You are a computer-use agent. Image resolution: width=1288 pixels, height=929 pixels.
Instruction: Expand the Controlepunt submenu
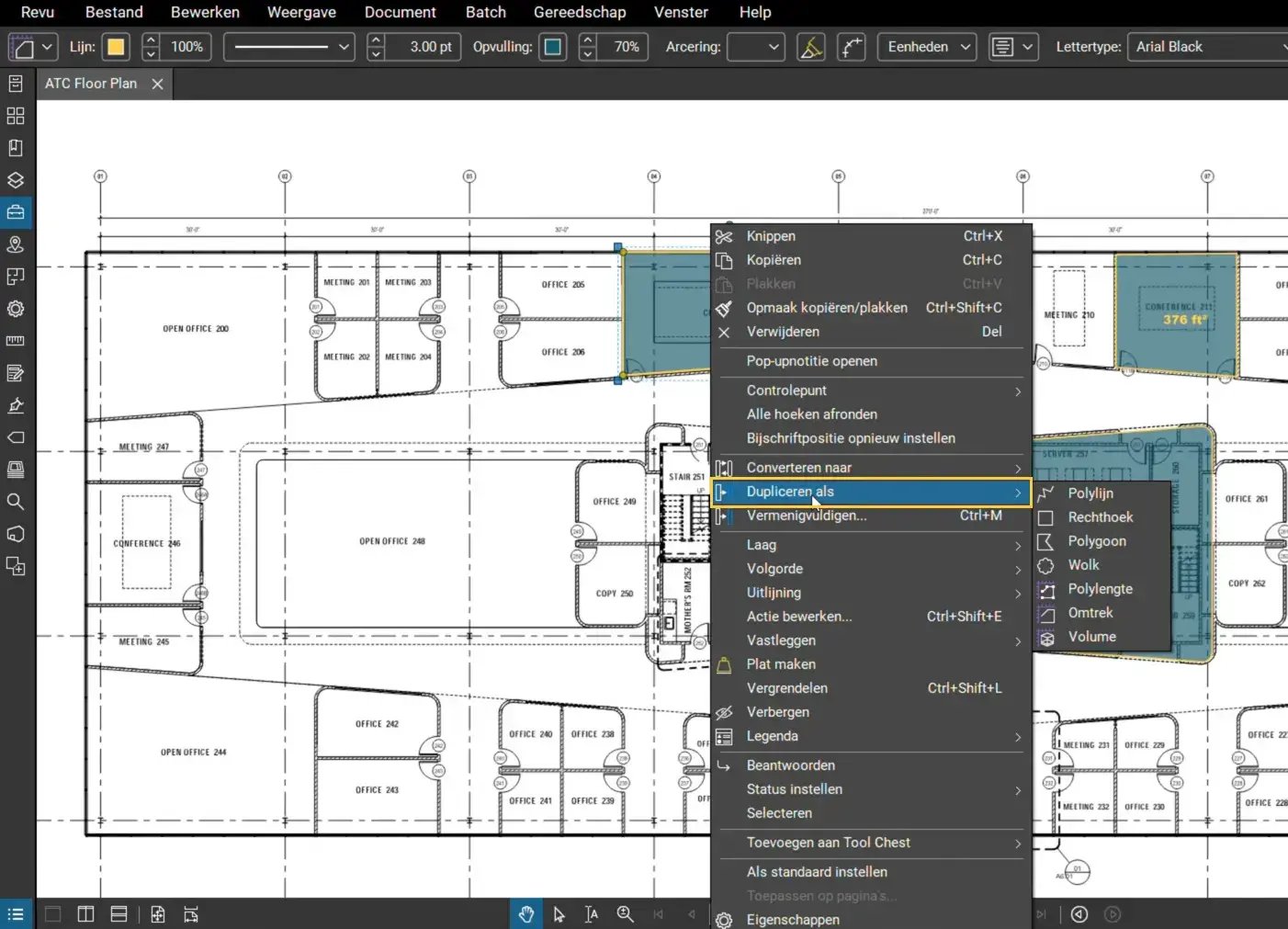click(x=871, y=391)
